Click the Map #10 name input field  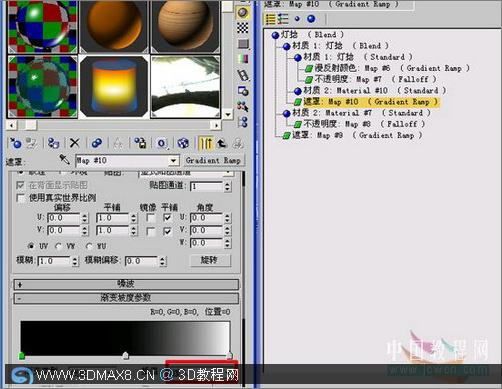coord(122,161)
